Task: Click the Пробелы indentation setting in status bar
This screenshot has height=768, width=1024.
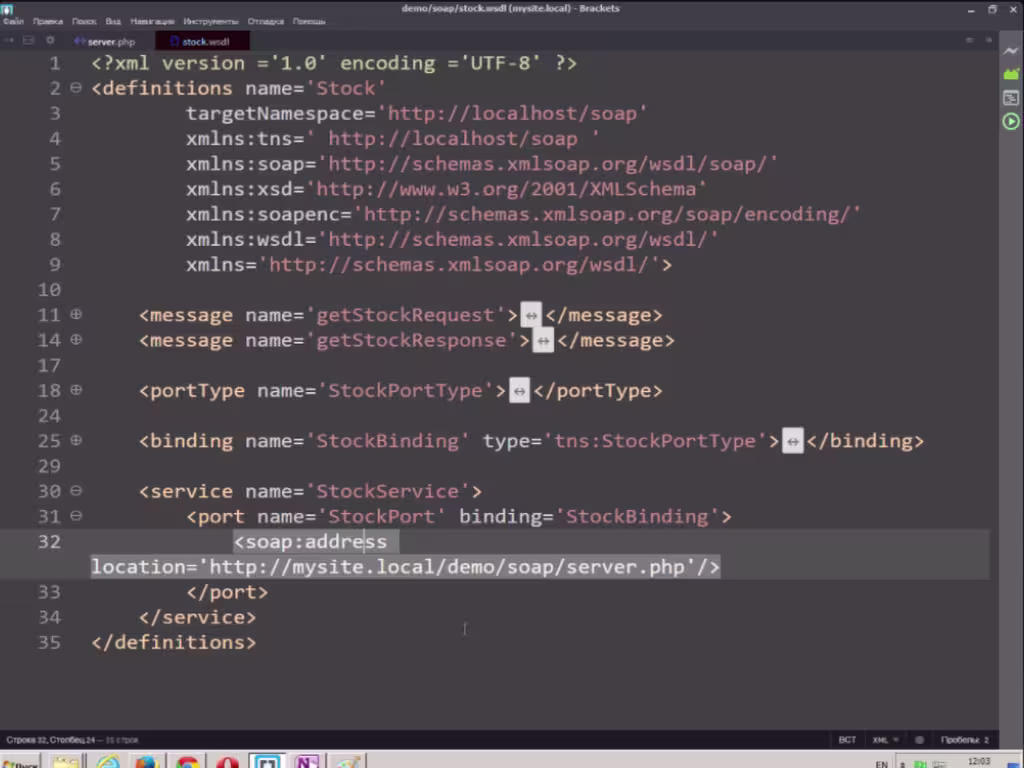Action: (964, 740)
